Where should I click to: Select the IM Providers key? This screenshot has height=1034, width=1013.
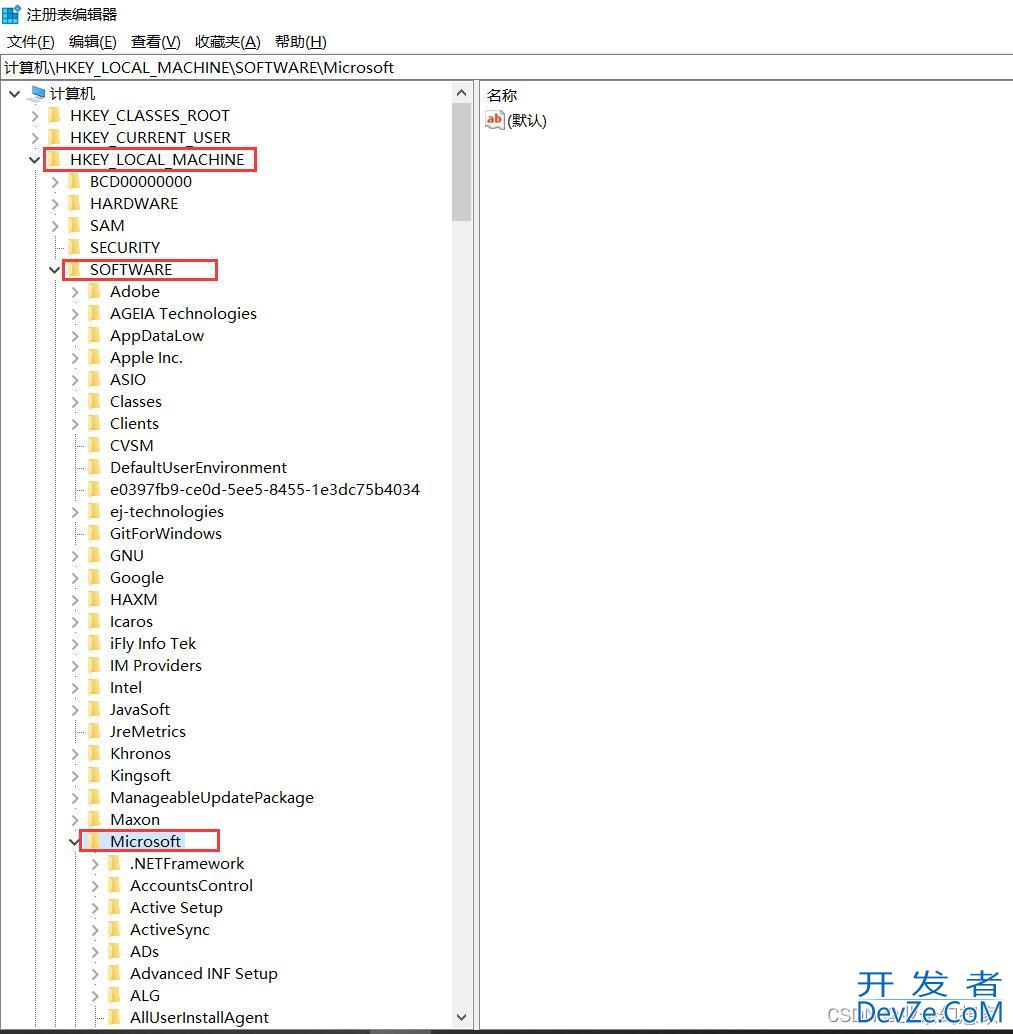pos(156,665)
